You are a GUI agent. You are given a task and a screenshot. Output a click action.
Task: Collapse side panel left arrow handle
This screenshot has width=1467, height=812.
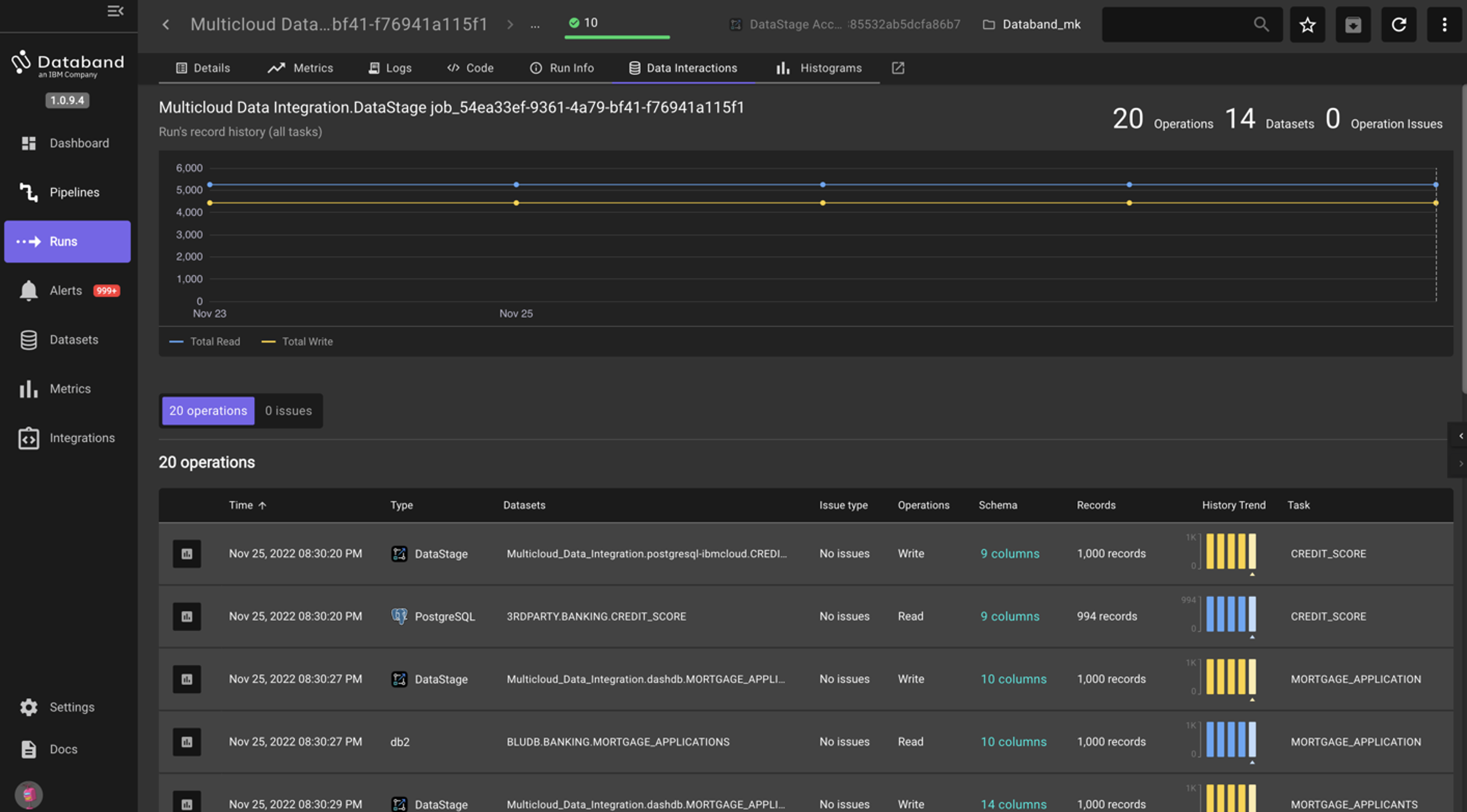(x=1460, y=436)
